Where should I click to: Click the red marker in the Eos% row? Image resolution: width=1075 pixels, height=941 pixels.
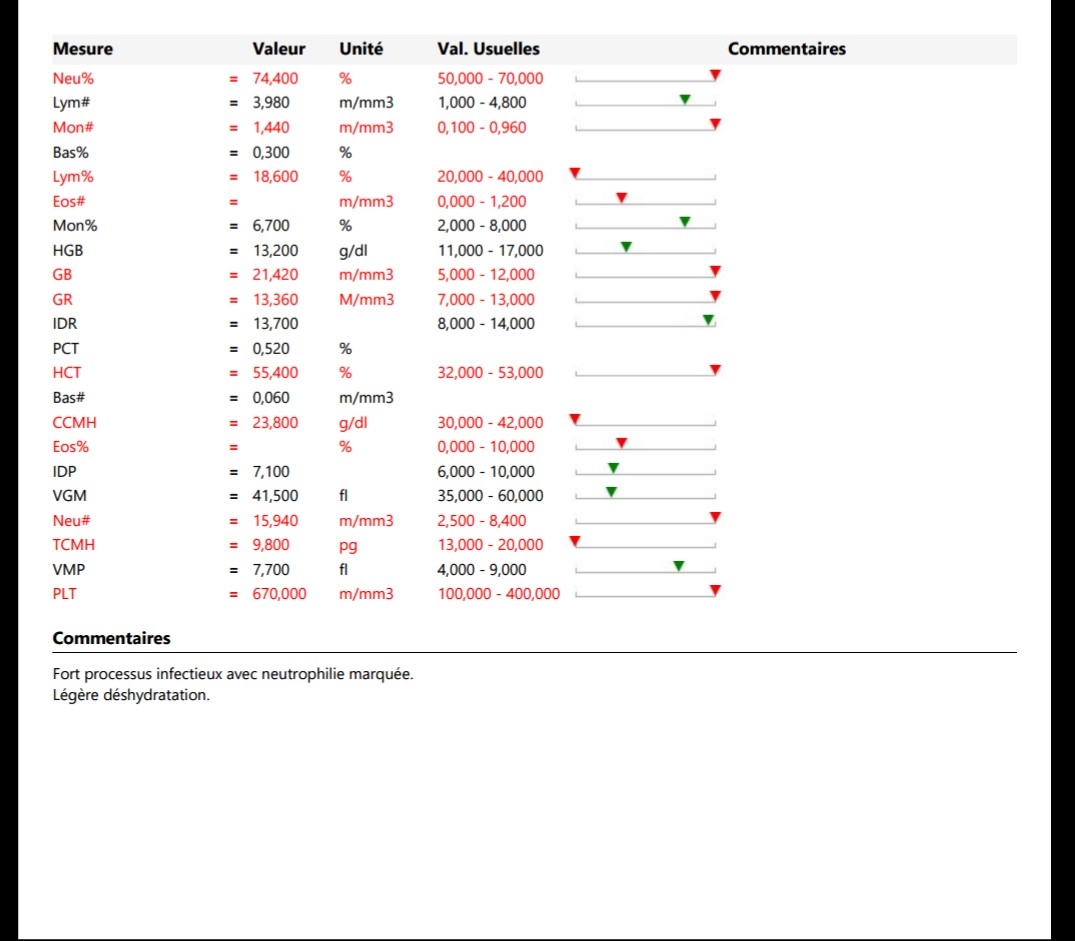pyautogui.click(x=621, y=443)
